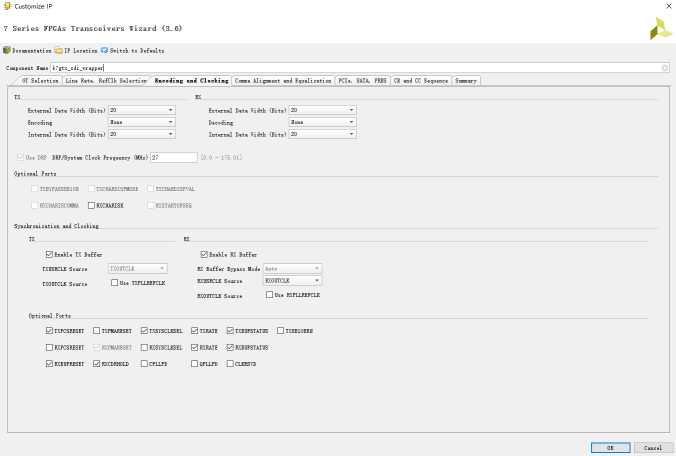Viewport: 676px width, 456px height.
Task: Open the Comma Alignment and Equalization tab
Action: [283, 81]
